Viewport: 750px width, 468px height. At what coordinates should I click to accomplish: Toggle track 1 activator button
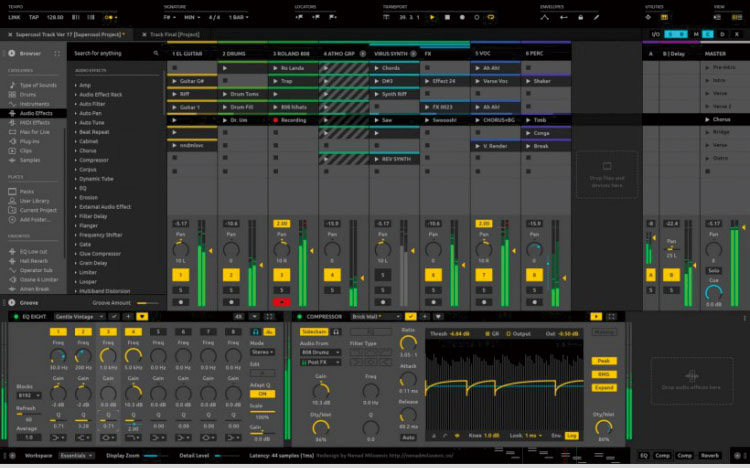[181, 274]
